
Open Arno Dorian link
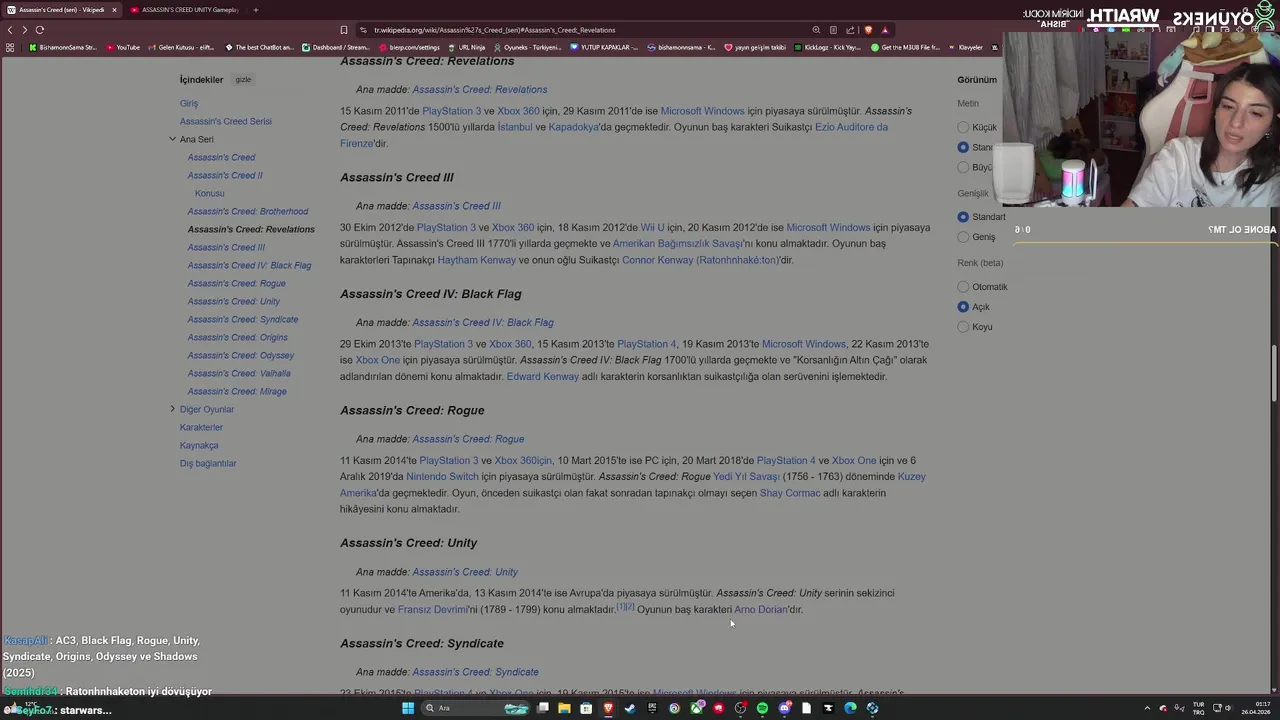(760, 610)
